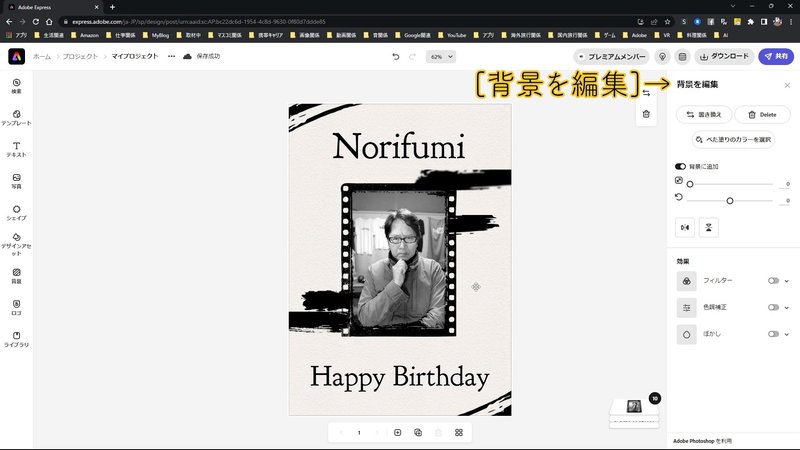Viewport: 800px width, 450px height.
Task: Go to プロジェクト breadcrumb
Action: point(80,57)
